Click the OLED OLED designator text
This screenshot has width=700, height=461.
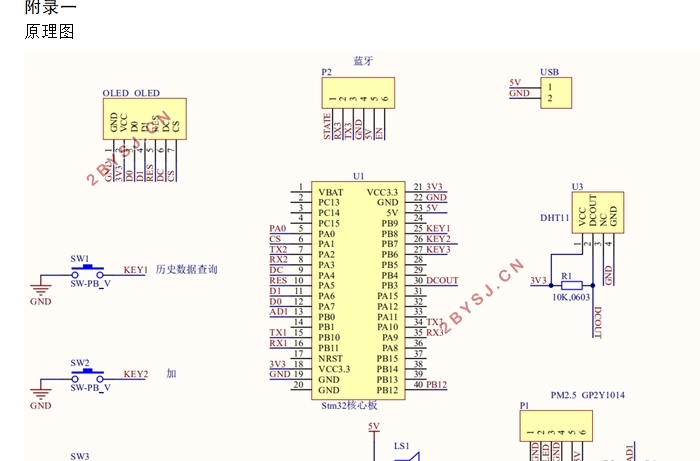131,93
